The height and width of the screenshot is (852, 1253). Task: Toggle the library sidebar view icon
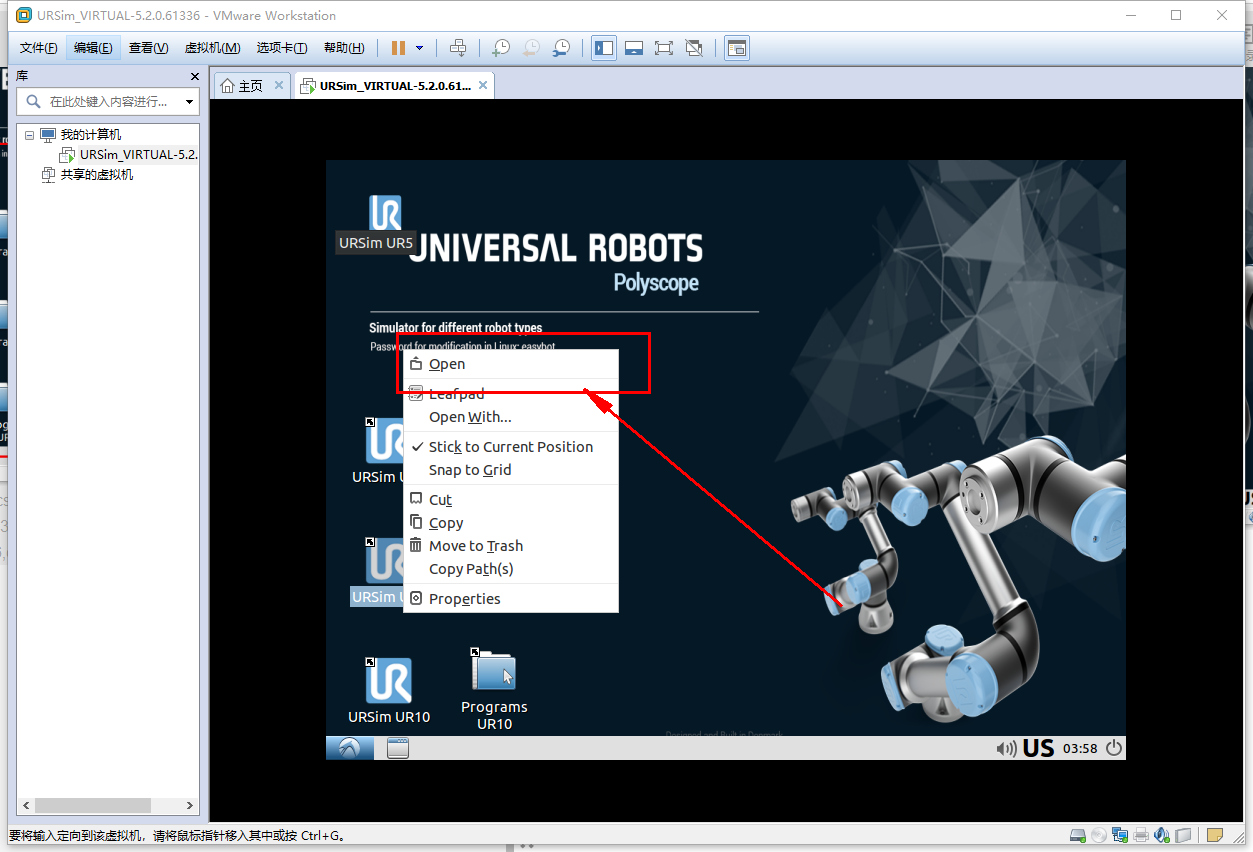pos(604,48)
